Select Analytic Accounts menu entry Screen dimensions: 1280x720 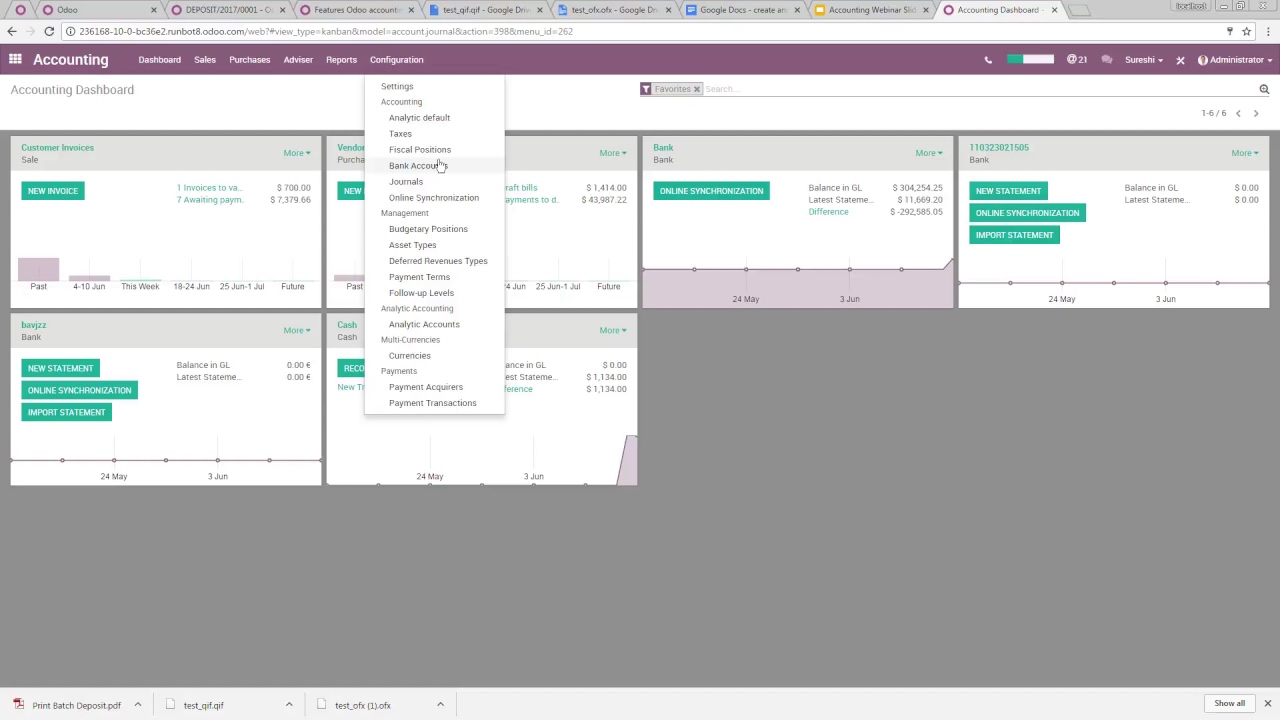tap(424, 324)
